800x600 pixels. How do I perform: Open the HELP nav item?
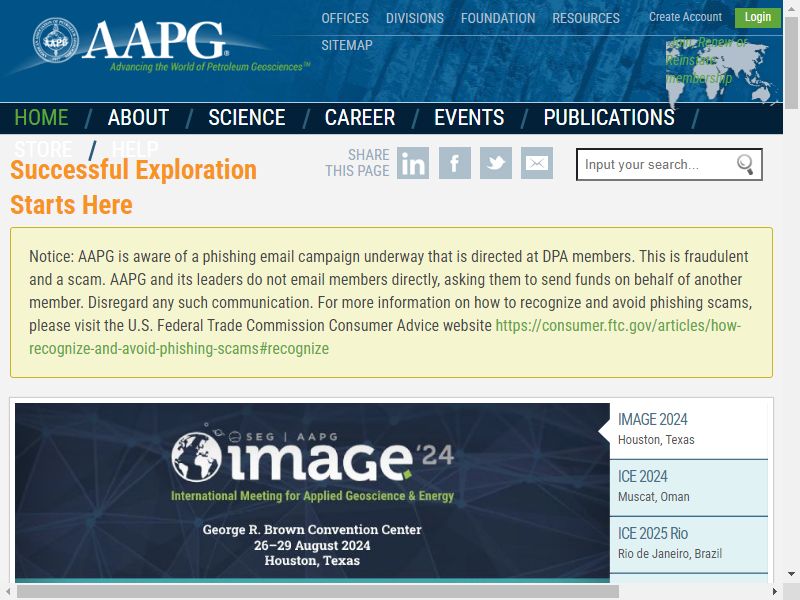point(135,149)
